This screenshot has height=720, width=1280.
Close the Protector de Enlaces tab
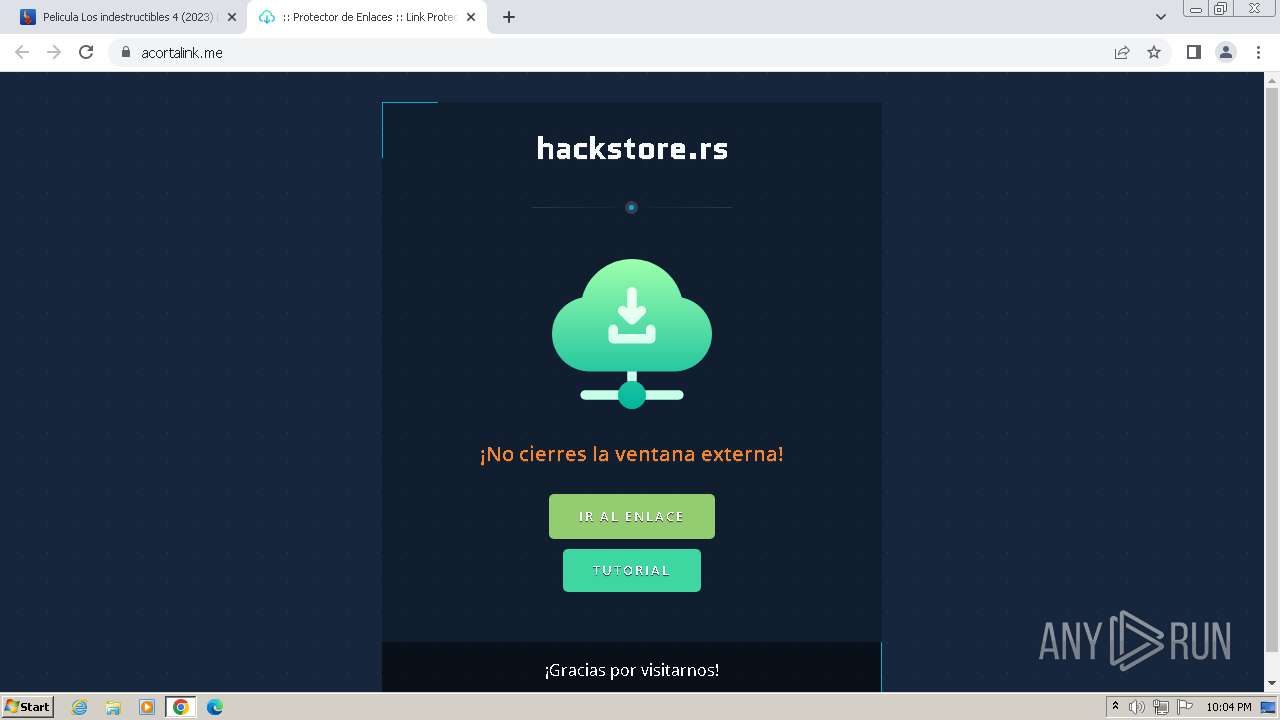(x=471, y=17)
